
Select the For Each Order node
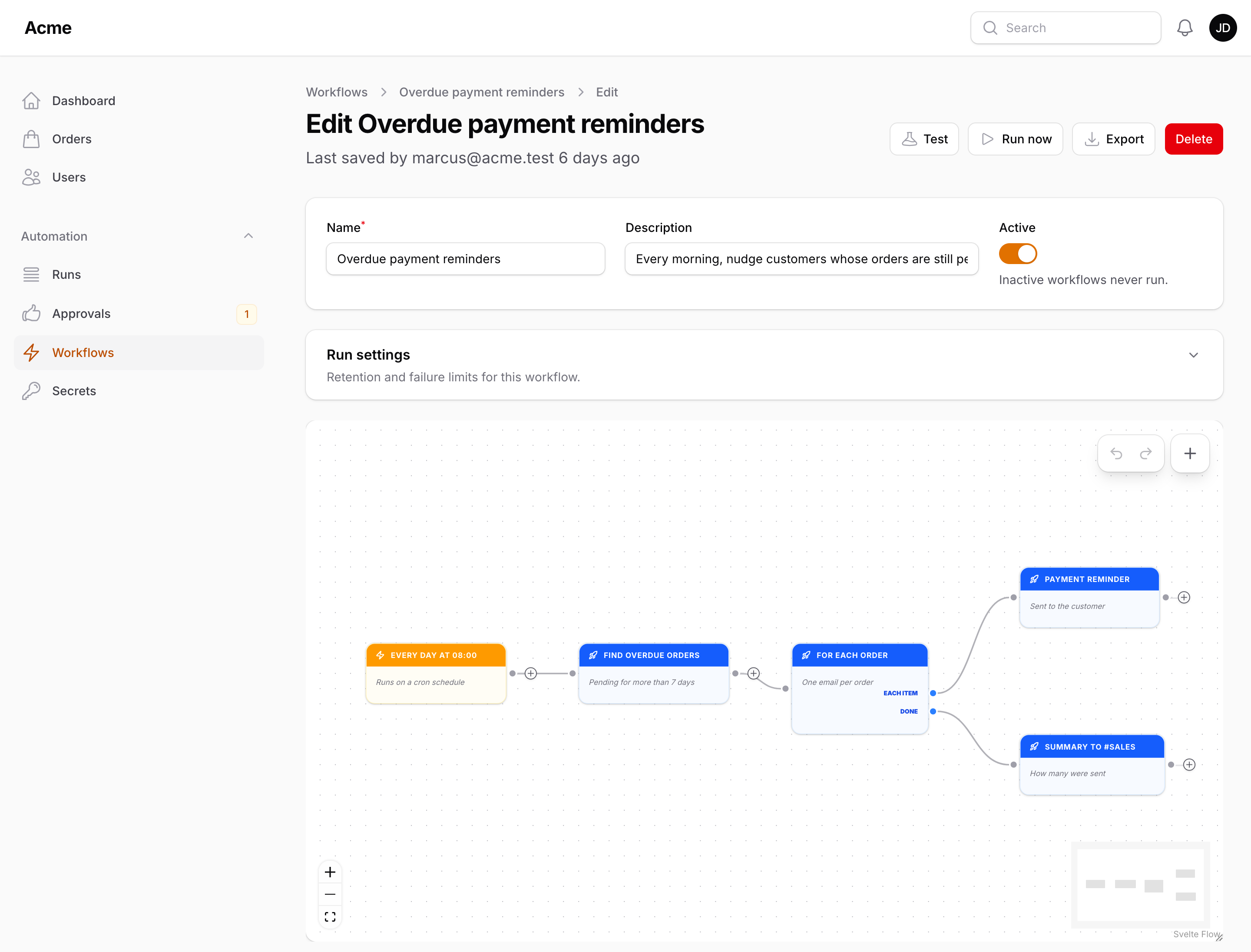pos(859,688)
